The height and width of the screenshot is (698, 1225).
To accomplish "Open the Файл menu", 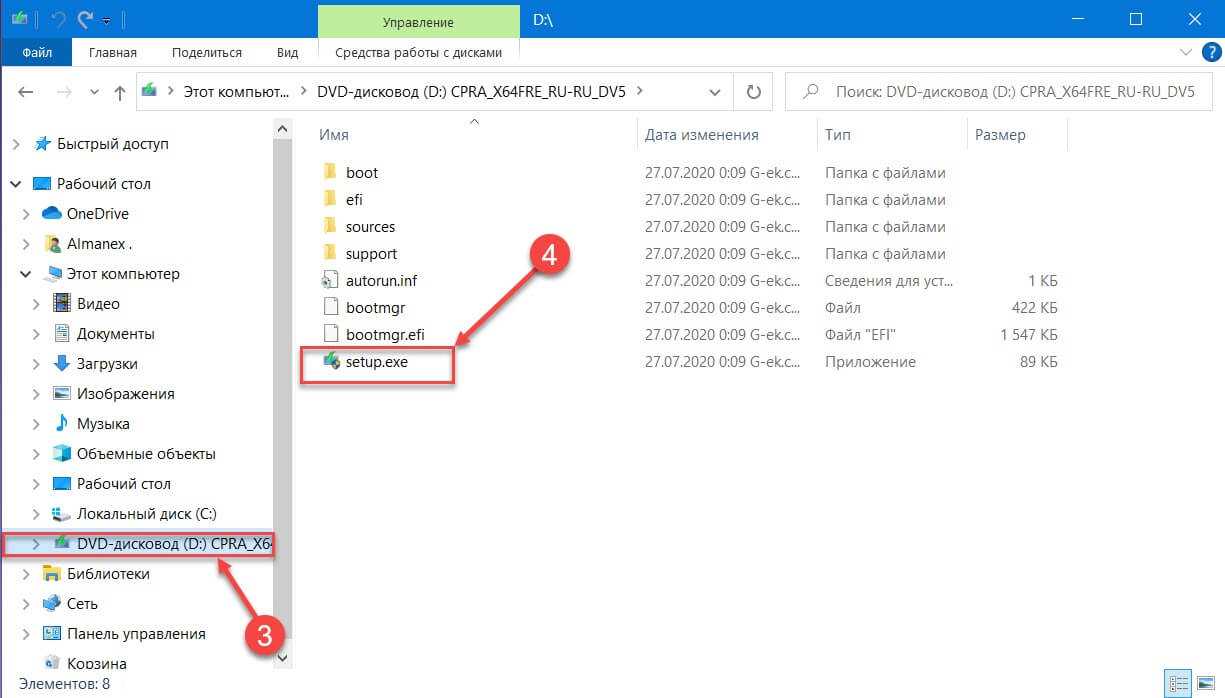I will [x=37, y=52].
